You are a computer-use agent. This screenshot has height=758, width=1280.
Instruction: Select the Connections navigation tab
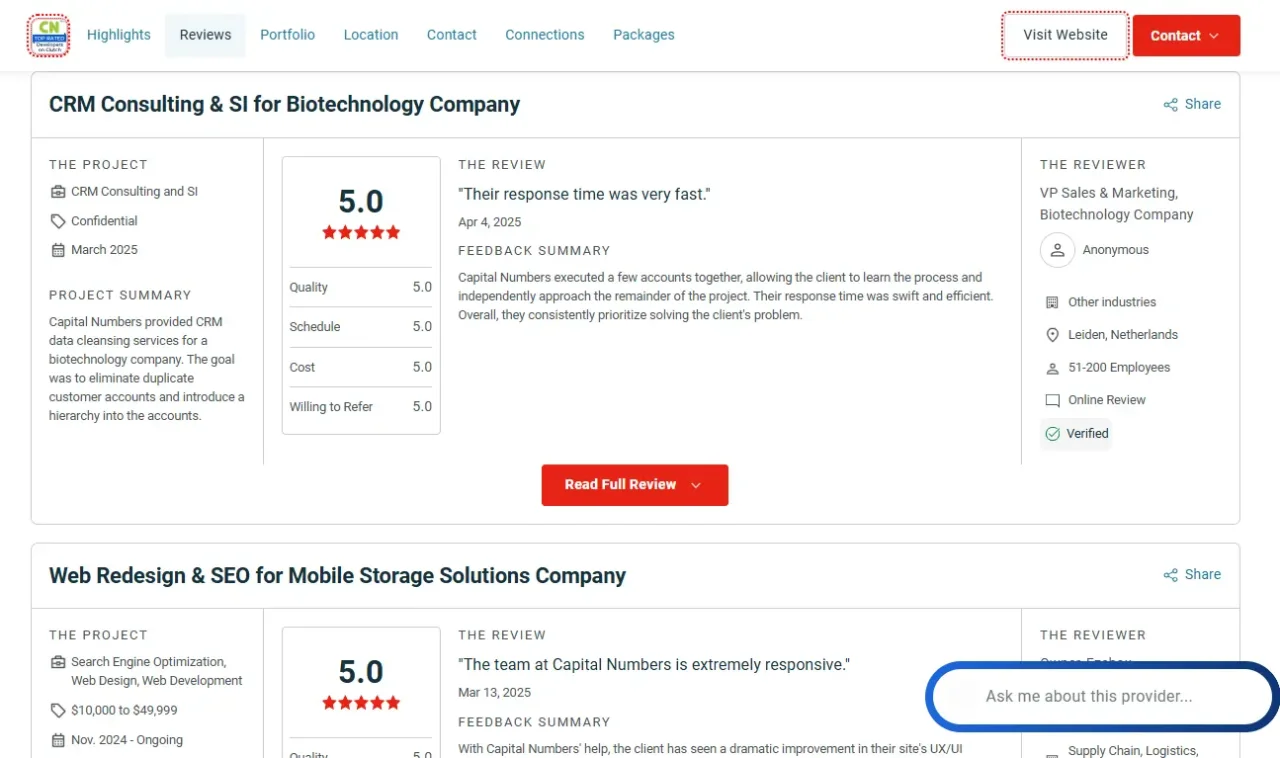click(x=544, y=35)
